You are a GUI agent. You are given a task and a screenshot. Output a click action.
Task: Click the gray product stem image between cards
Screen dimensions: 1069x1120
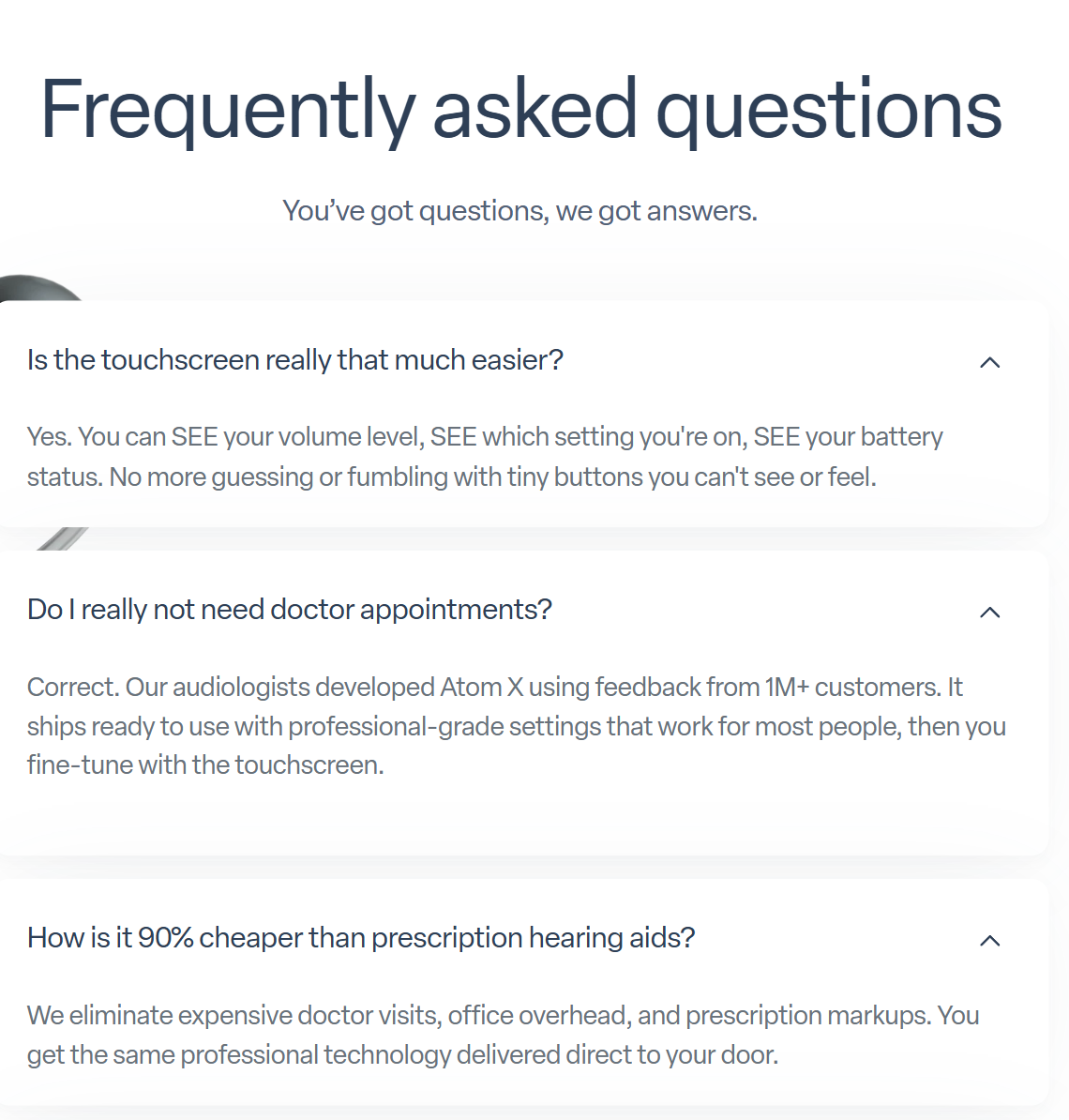pyautogui.click(x=64, y=538)
